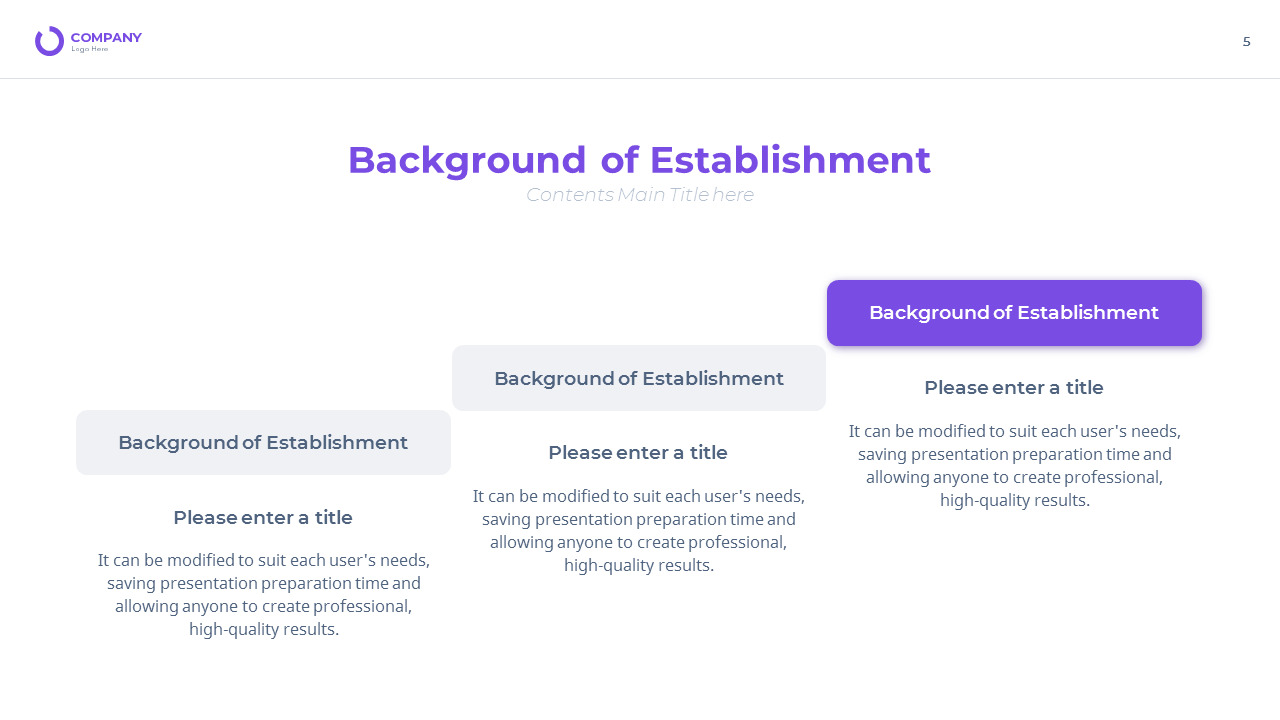Select the left gray Background of Establishment box
This screenshot has width=1280, height=720.
pos(263,442)
